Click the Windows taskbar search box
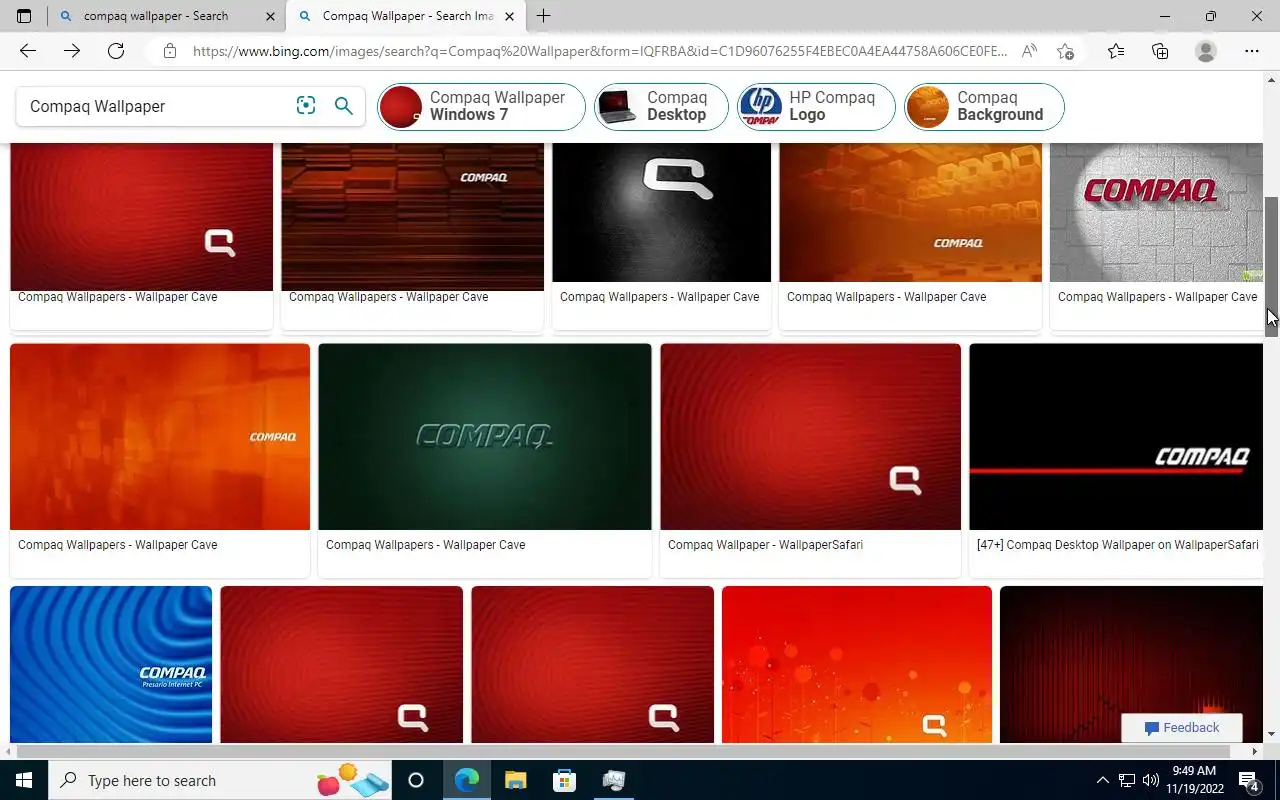The width and height of the screenshot is (1280, 800). click(220, 780)
